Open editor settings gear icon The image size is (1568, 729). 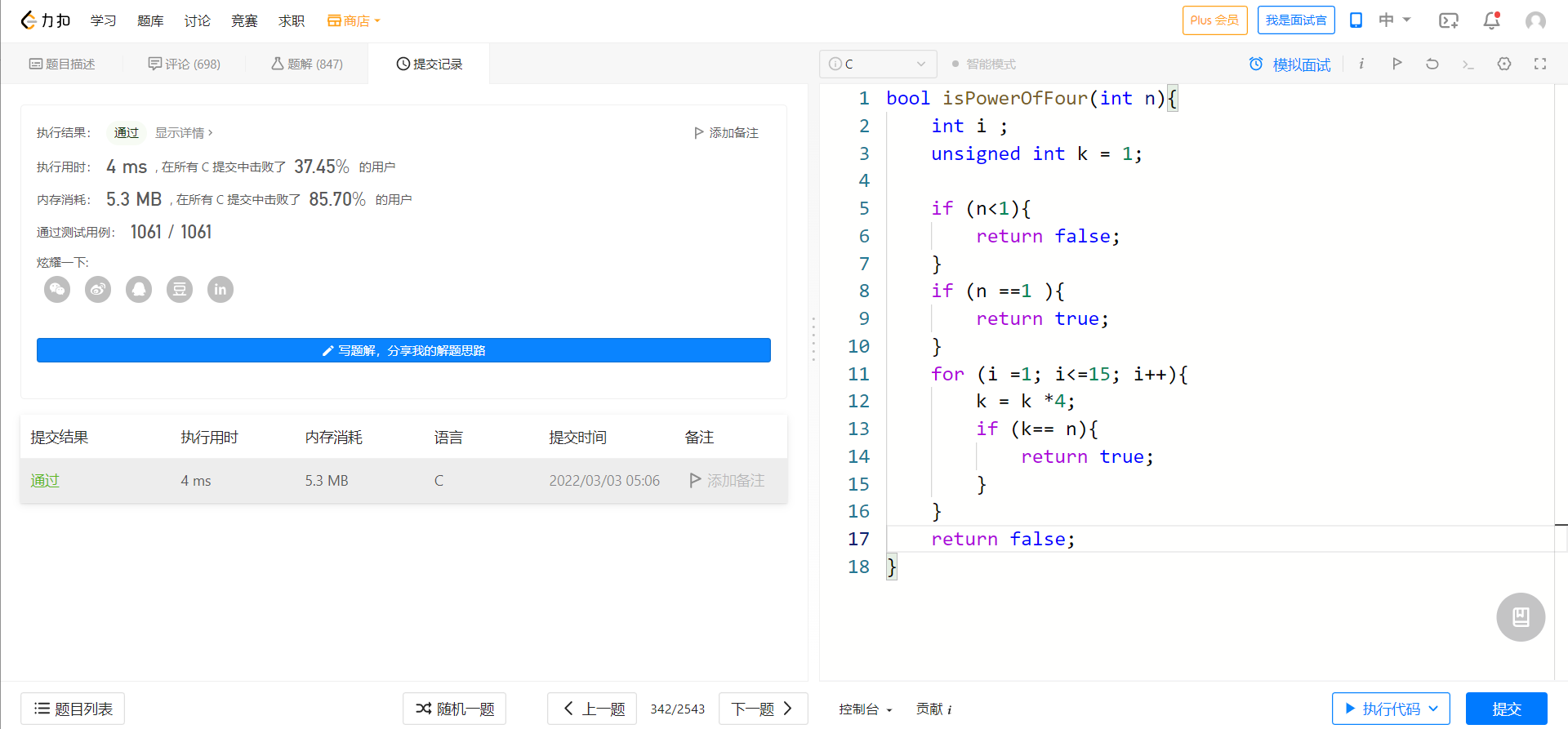1504,64
